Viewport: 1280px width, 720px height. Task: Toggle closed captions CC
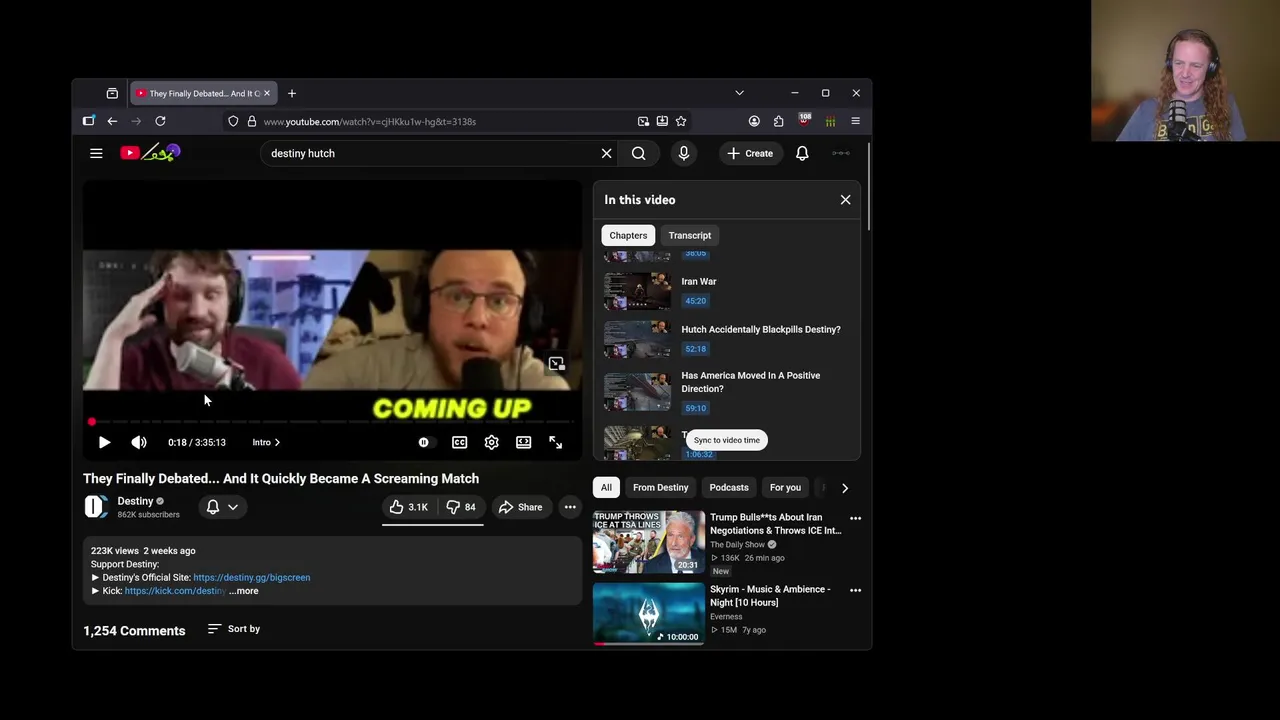(459, 442)
